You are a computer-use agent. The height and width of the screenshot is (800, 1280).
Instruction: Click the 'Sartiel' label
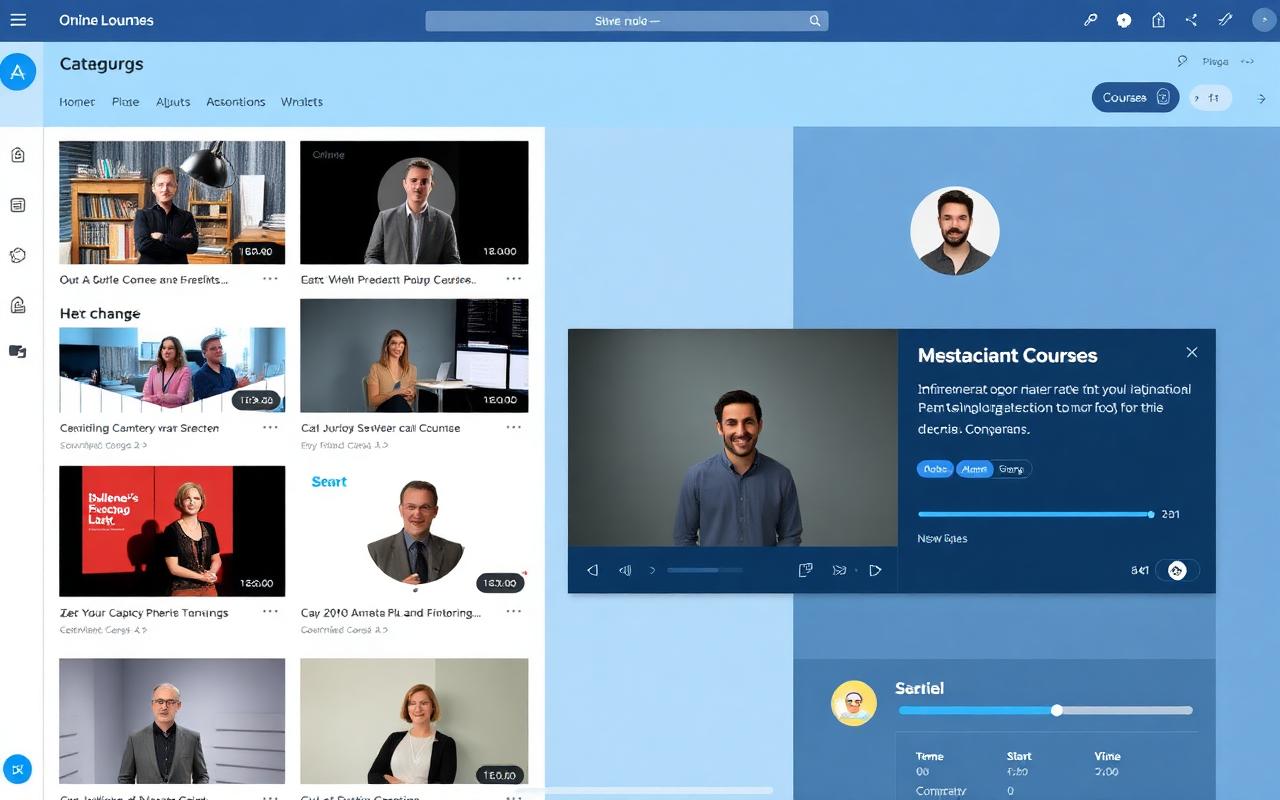coord(919,688)
